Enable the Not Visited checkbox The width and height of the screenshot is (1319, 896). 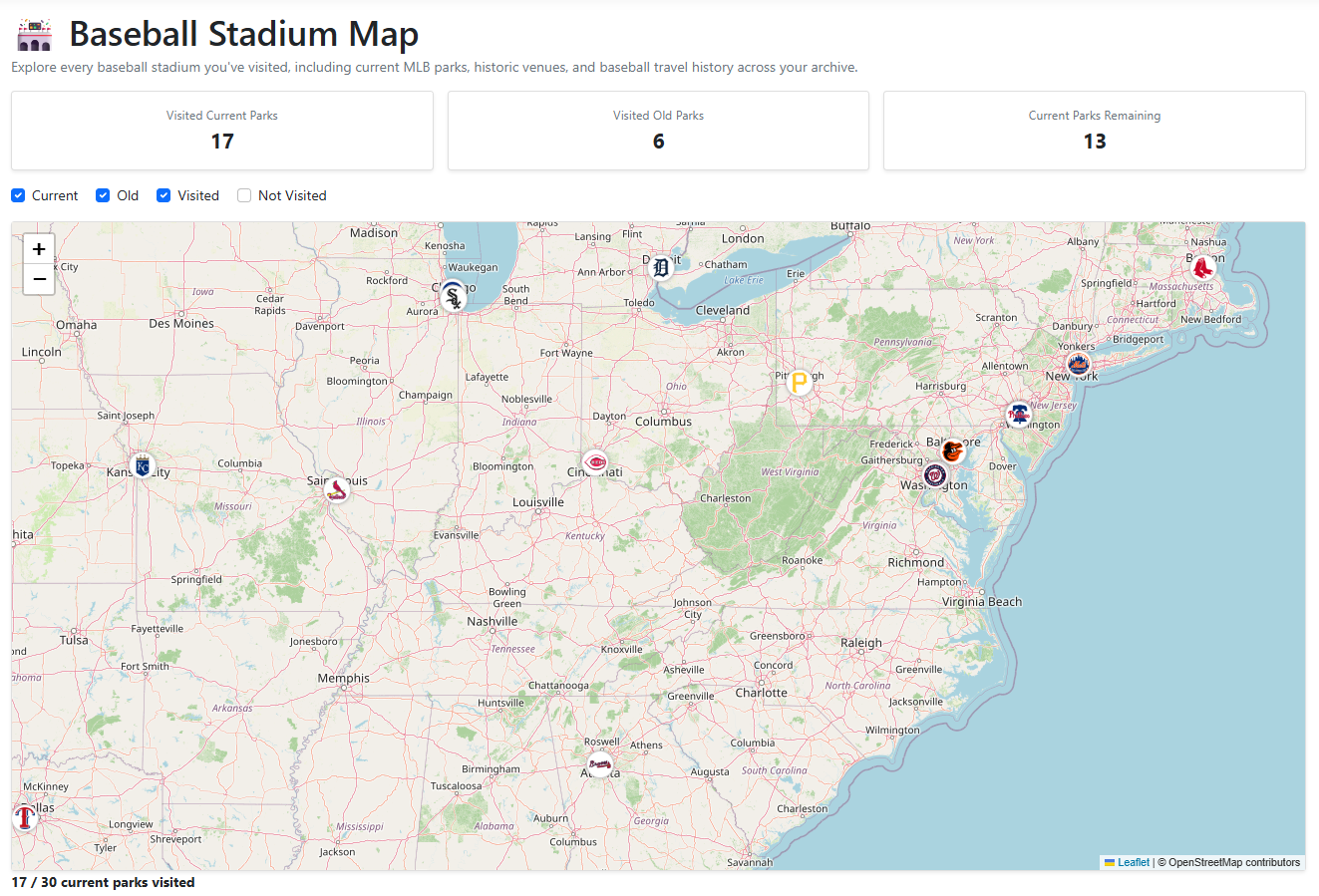[244, 195]
